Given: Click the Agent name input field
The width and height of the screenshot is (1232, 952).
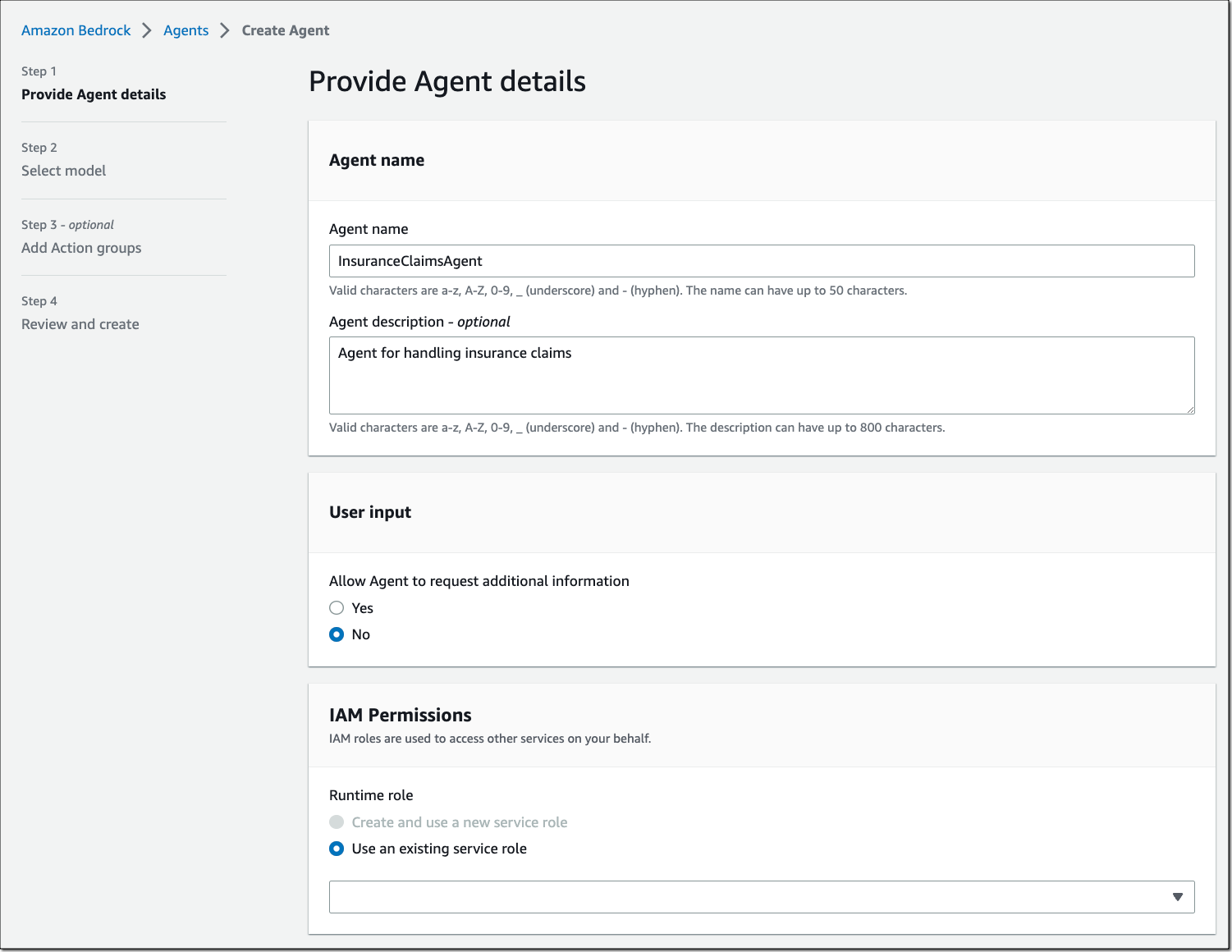Looking at the screenshot, I should tap(761, 260).
